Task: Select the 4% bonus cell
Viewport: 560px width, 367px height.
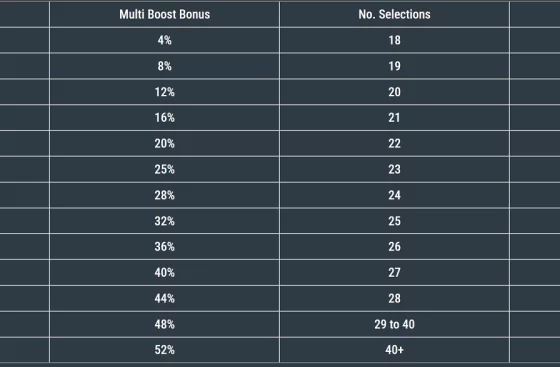Action: (x=164, y=40)
